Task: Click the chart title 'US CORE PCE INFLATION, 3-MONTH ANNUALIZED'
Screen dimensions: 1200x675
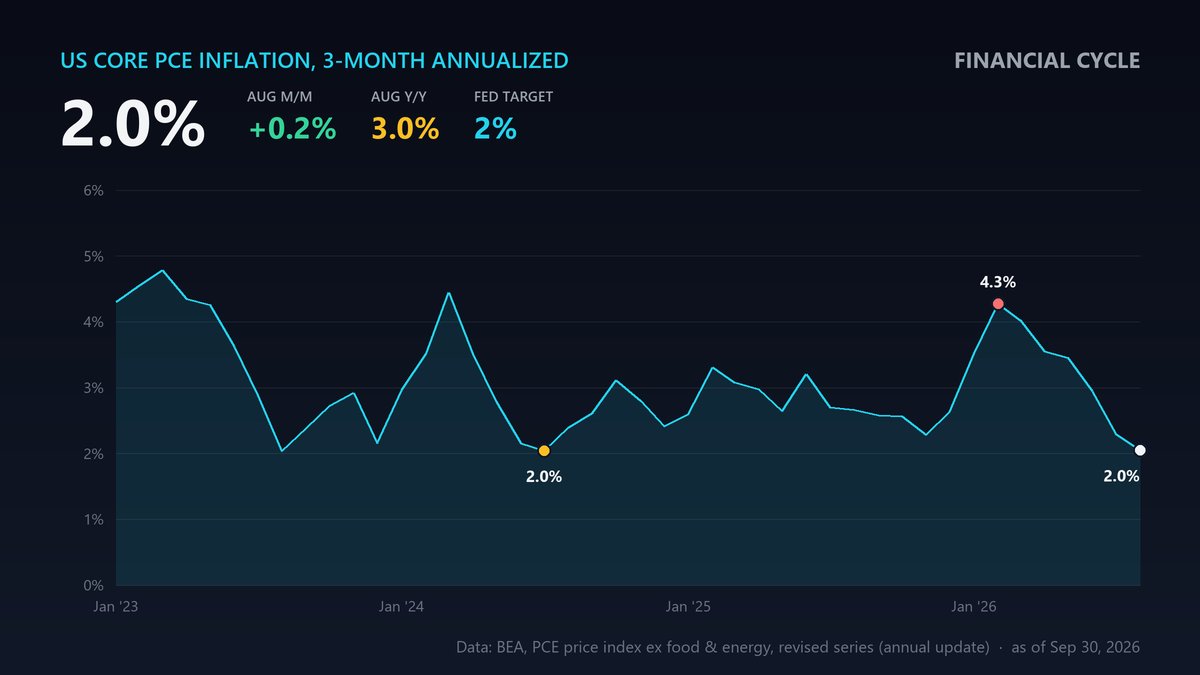Action: pos(314,61)
